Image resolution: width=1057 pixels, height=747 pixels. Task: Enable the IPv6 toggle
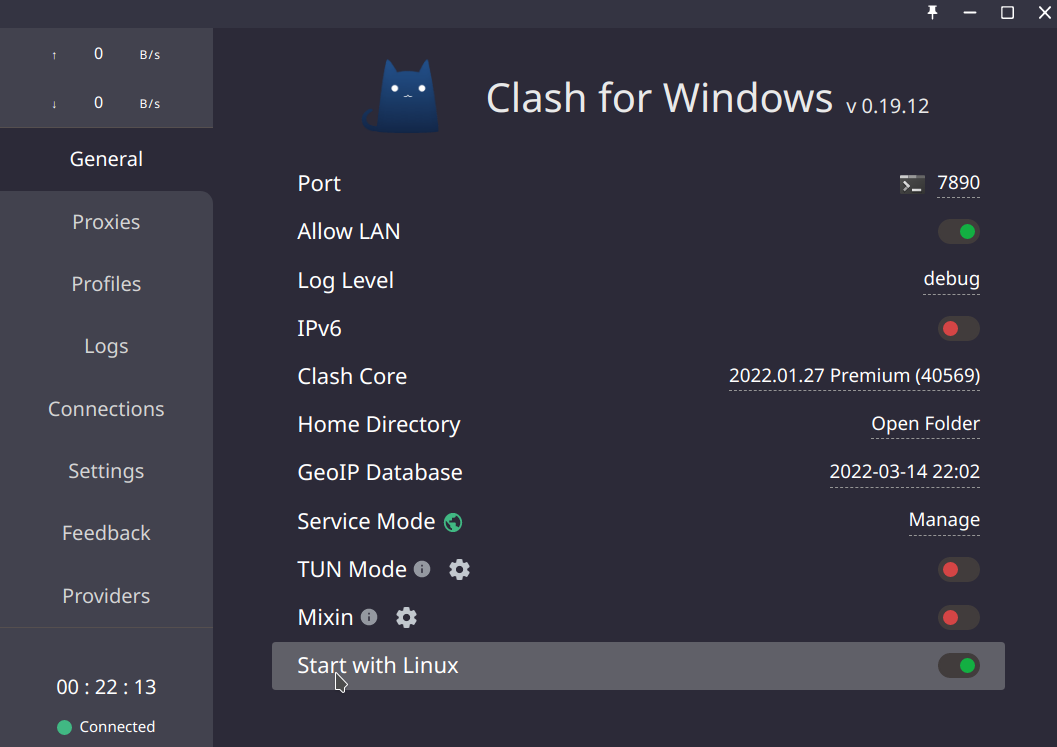coord(959,328)
